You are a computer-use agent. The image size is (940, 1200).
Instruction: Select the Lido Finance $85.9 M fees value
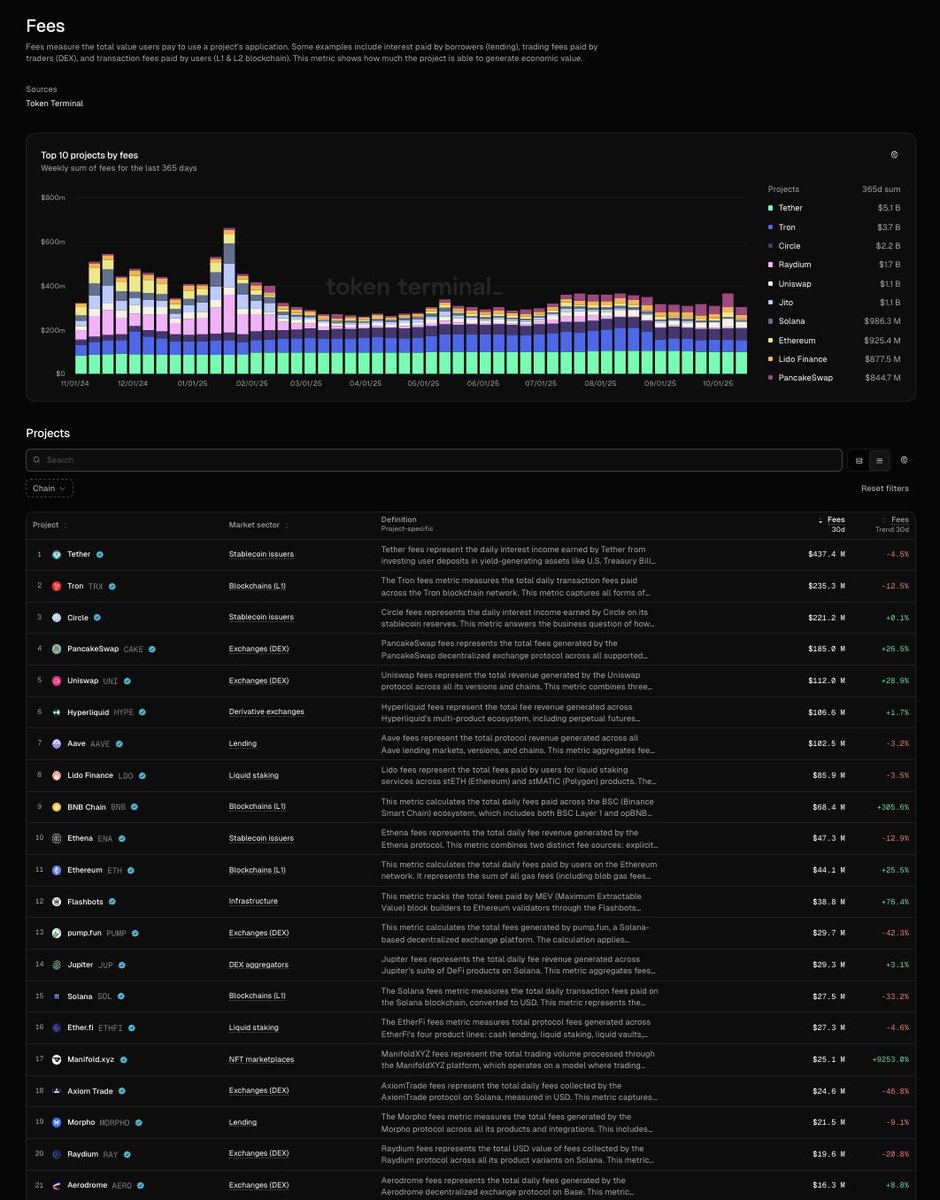coord(830,775)
